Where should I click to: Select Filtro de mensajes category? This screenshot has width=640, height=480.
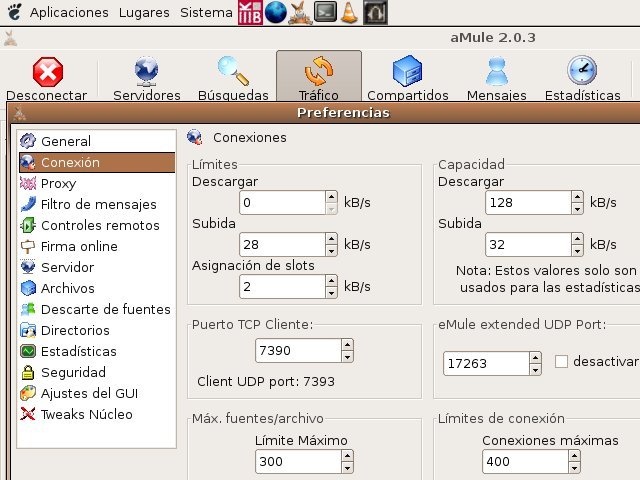[x=97, y=204]
